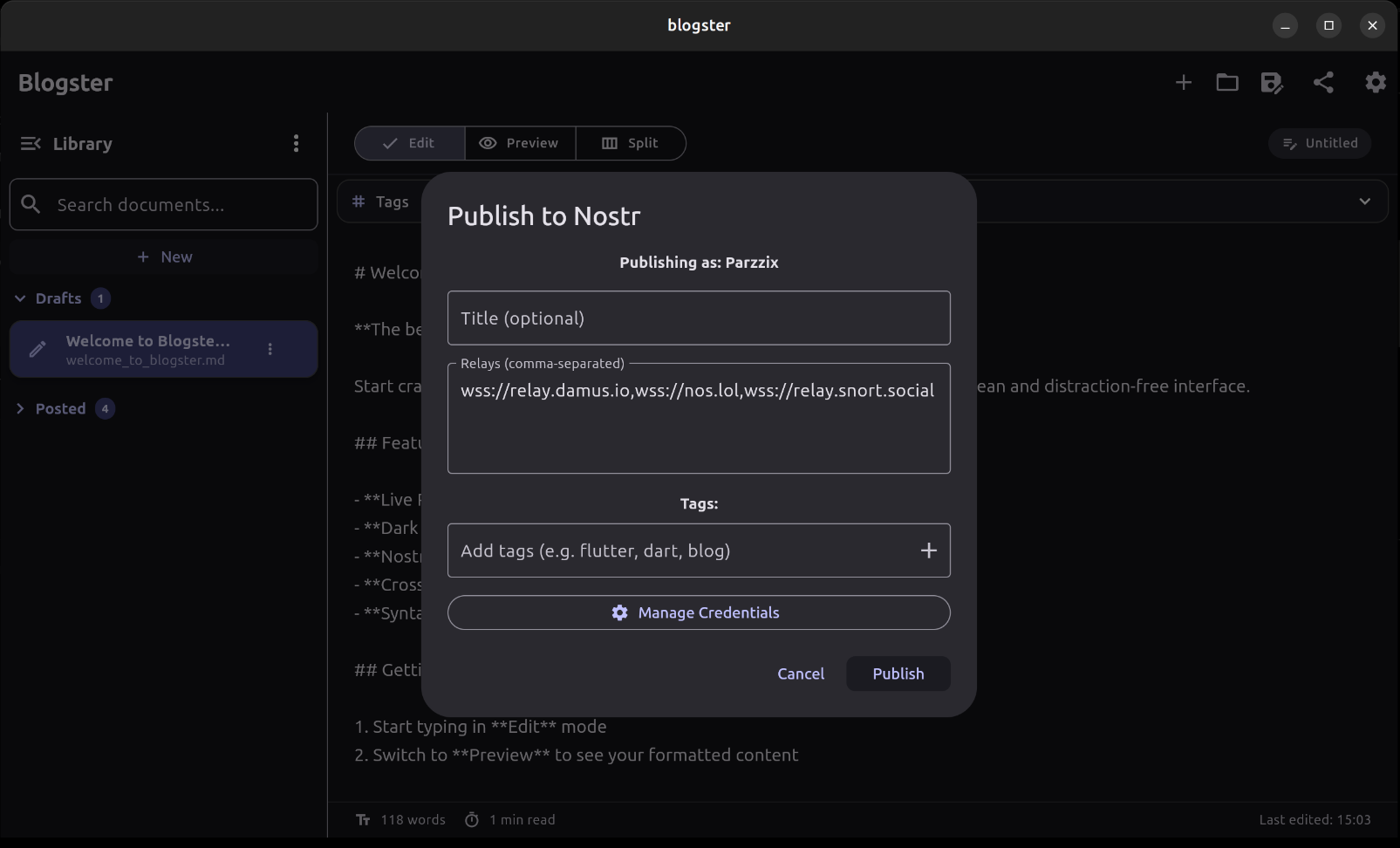Collapse the Drafts section
This screenshot has height=848, width=1400.
pos(20,298)
